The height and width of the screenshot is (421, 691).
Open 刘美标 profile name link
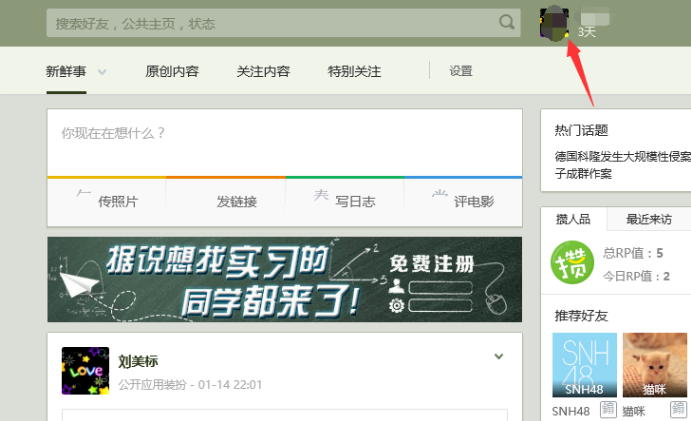[x=138, y=361]
